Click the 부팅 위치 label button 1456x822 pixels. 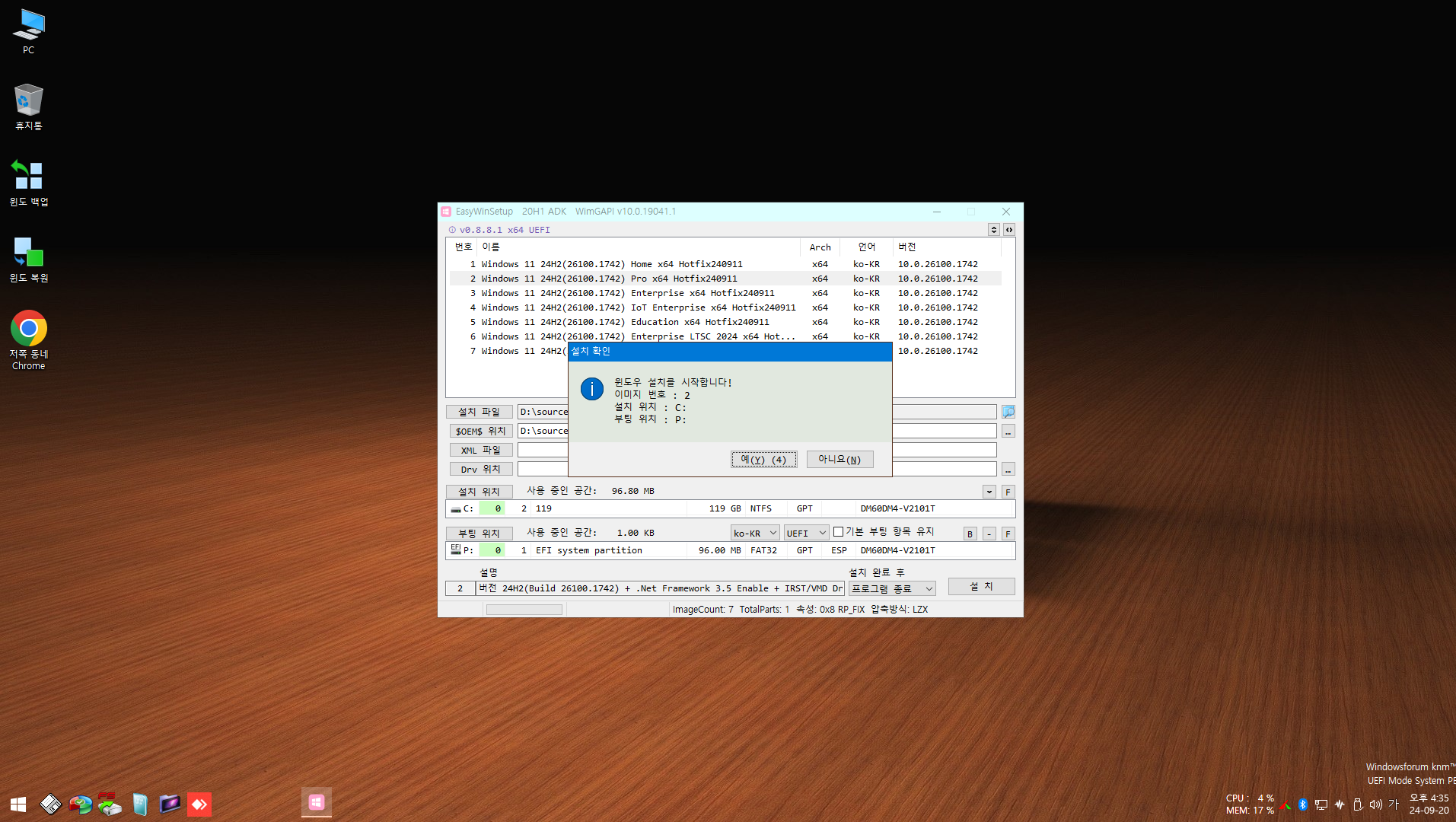(x=479, y=534)
